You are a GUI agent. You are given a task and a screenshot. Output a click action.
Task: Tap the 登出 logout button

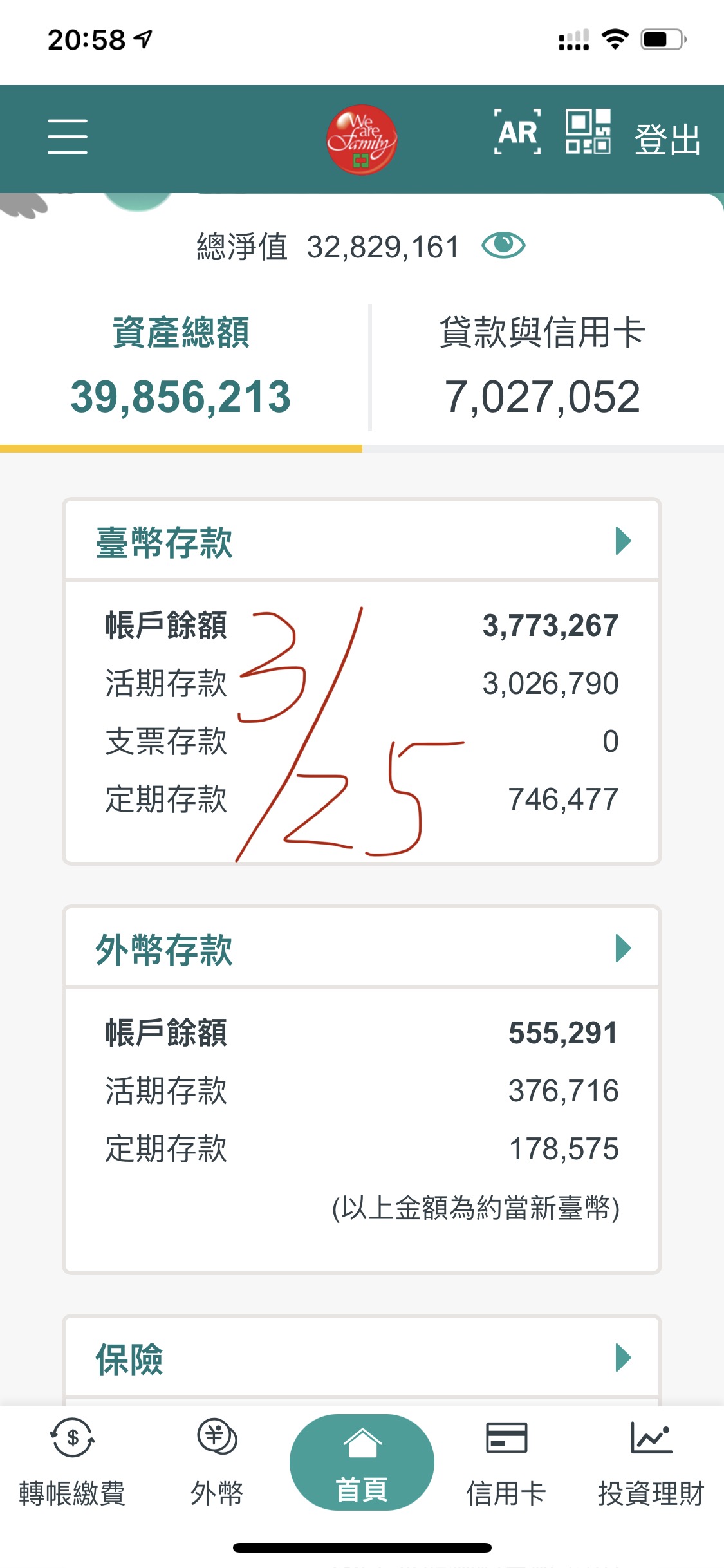click(667, 139)
